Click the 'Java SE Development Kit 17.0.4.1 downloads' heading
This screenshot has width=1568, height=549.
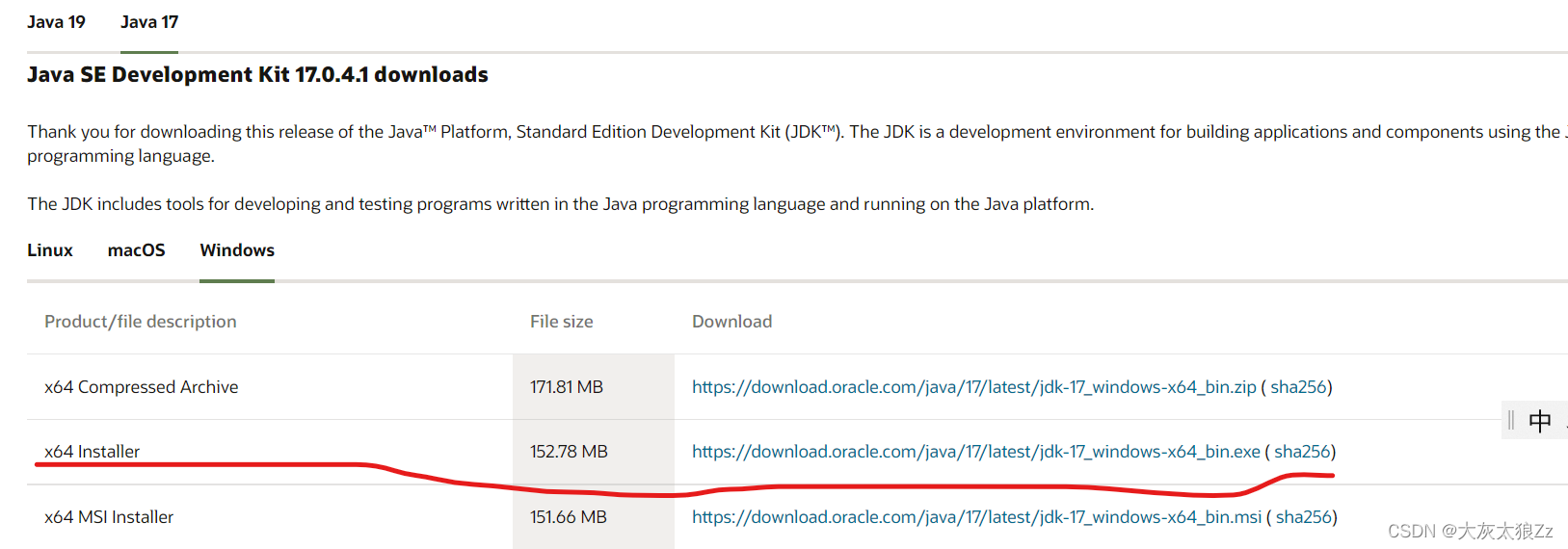pos(257,75)
